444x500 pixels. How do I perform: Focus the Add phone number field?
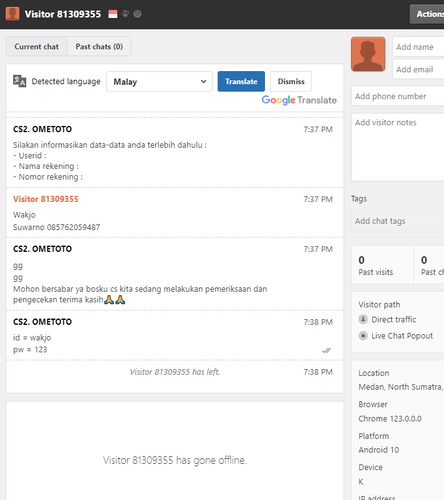point(398,96)
